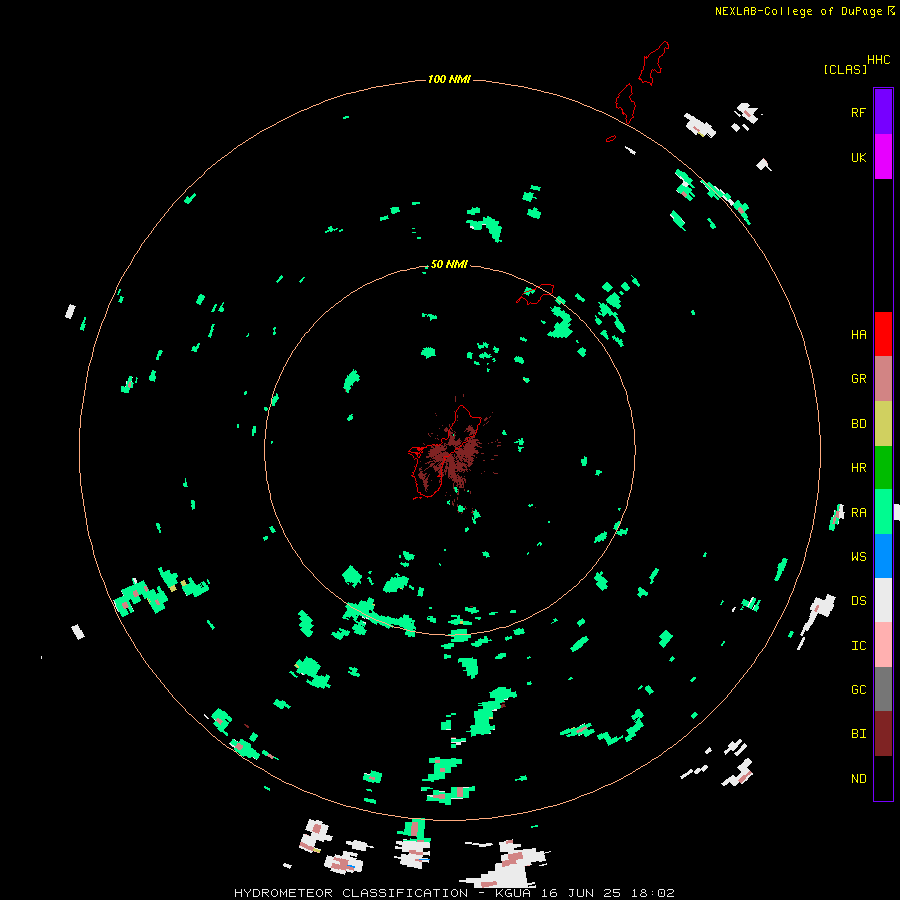Click the 'NEXLAB-College of DuPage' credit text

pos(798,11)
